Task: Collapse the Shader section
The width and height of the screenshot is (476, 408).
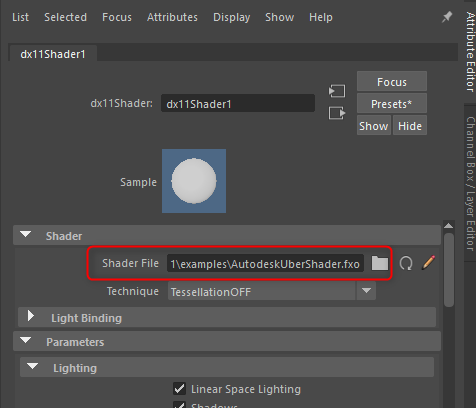Action: (26, 234)
